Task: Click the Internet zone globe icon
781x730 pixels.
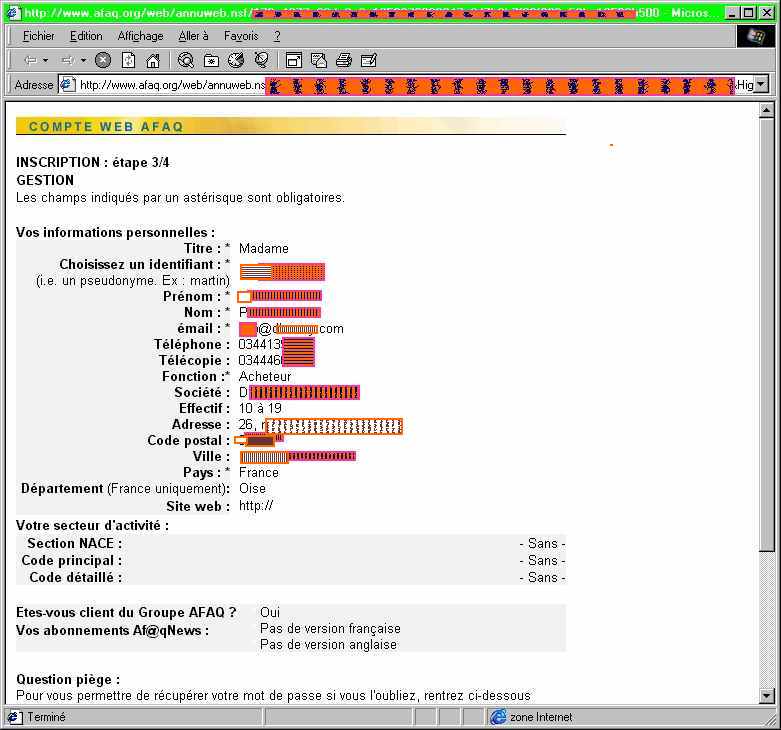Action: tap(498, 717)
